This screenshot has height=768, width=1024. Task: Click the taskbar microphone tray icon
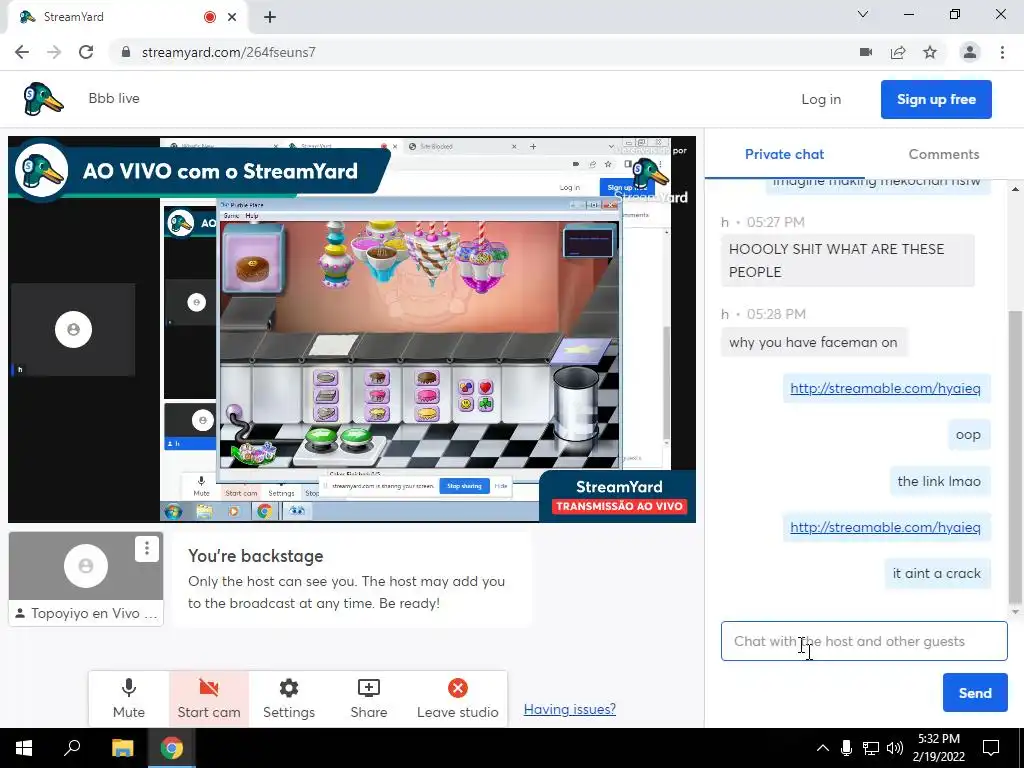[846, 748]
